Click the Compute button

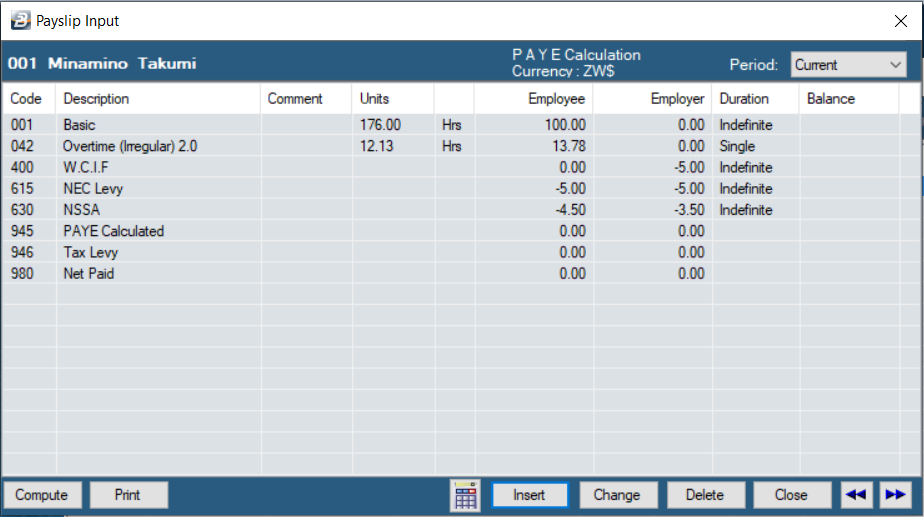[42, 495]
